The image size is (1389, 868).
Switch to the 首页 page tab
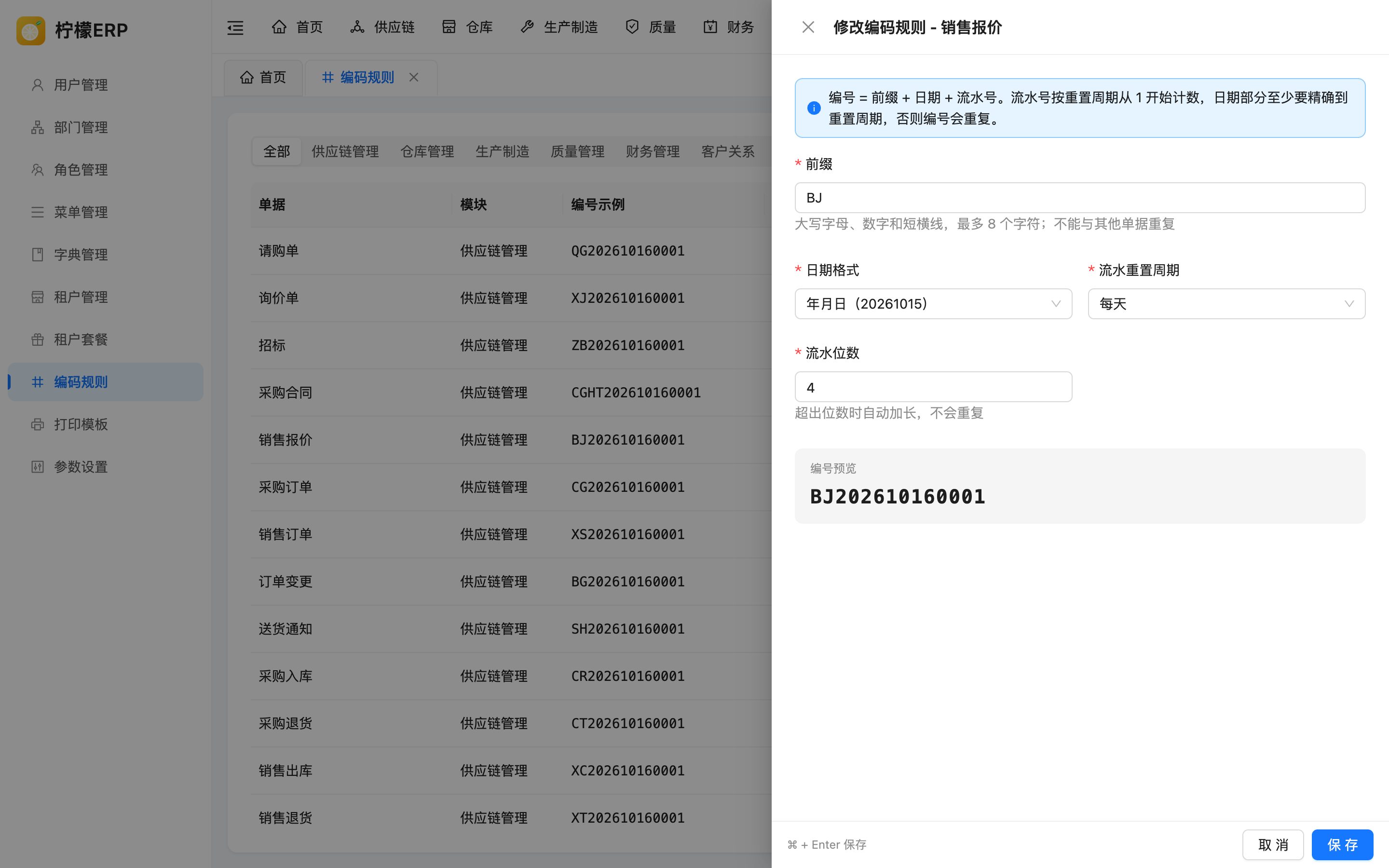click(x=263, y=78)
